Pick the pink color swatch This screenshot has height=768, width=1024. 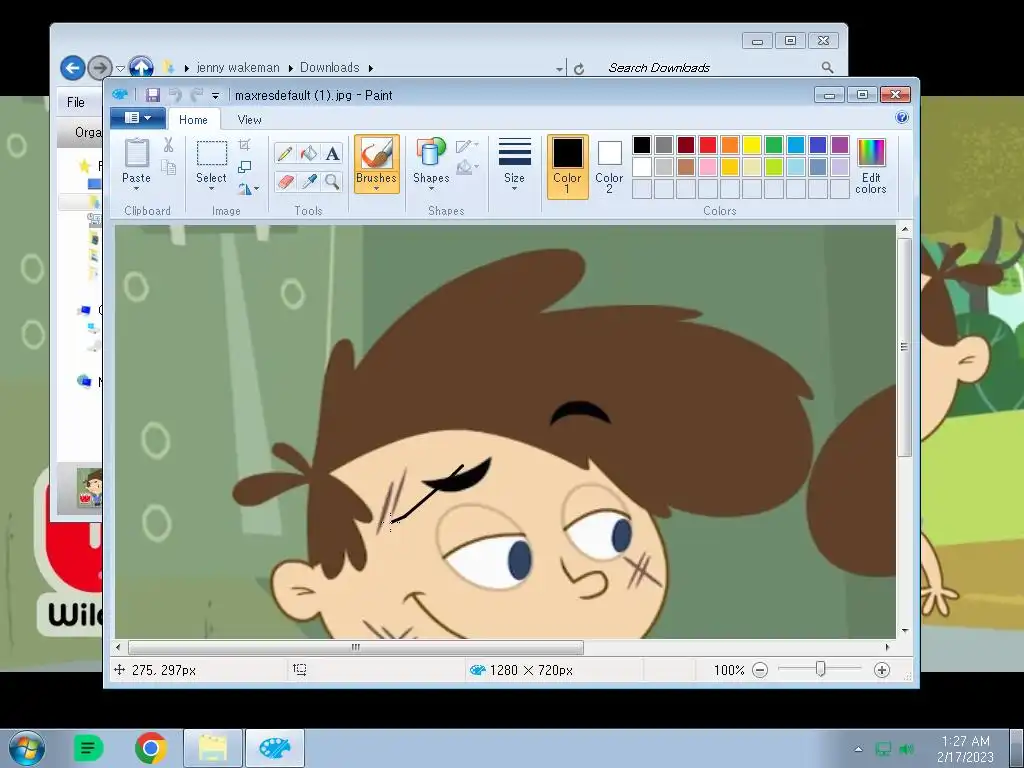click(x=708, y=167)
